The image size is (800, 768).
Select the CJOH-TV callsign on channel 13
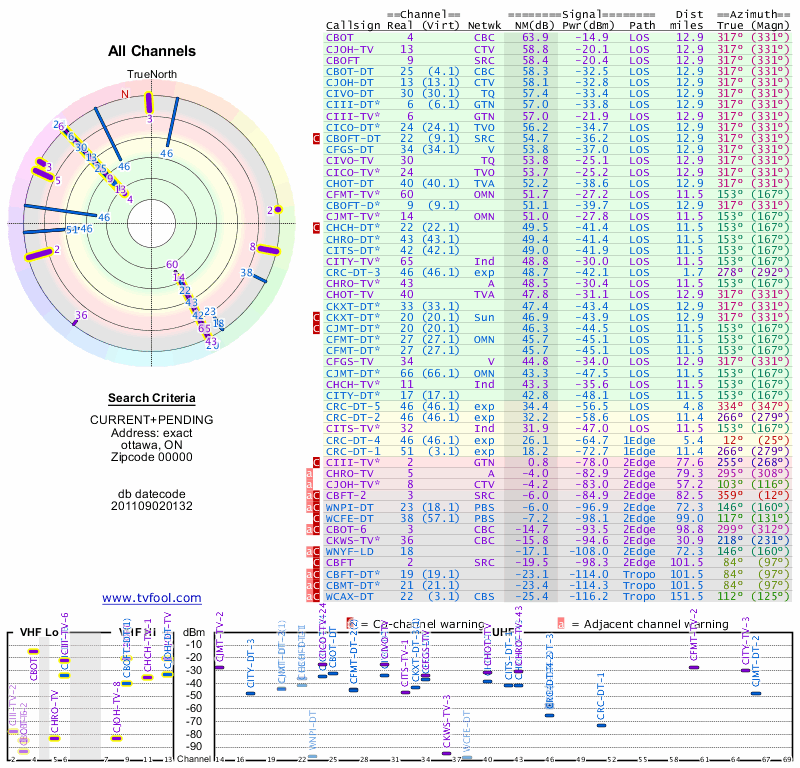pos(350,49)
